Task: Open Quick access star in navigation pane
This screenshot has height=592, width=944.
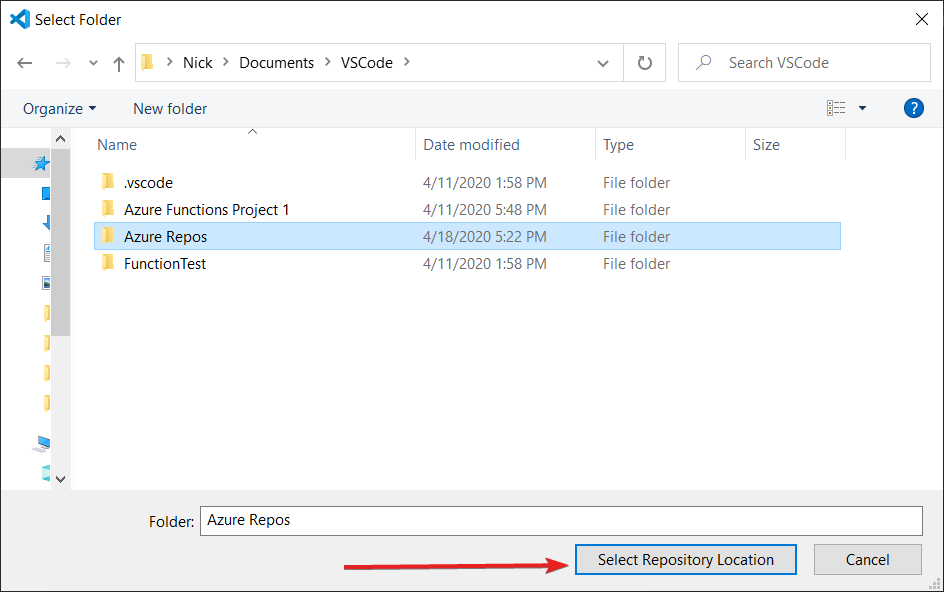Action: [41, 163]
